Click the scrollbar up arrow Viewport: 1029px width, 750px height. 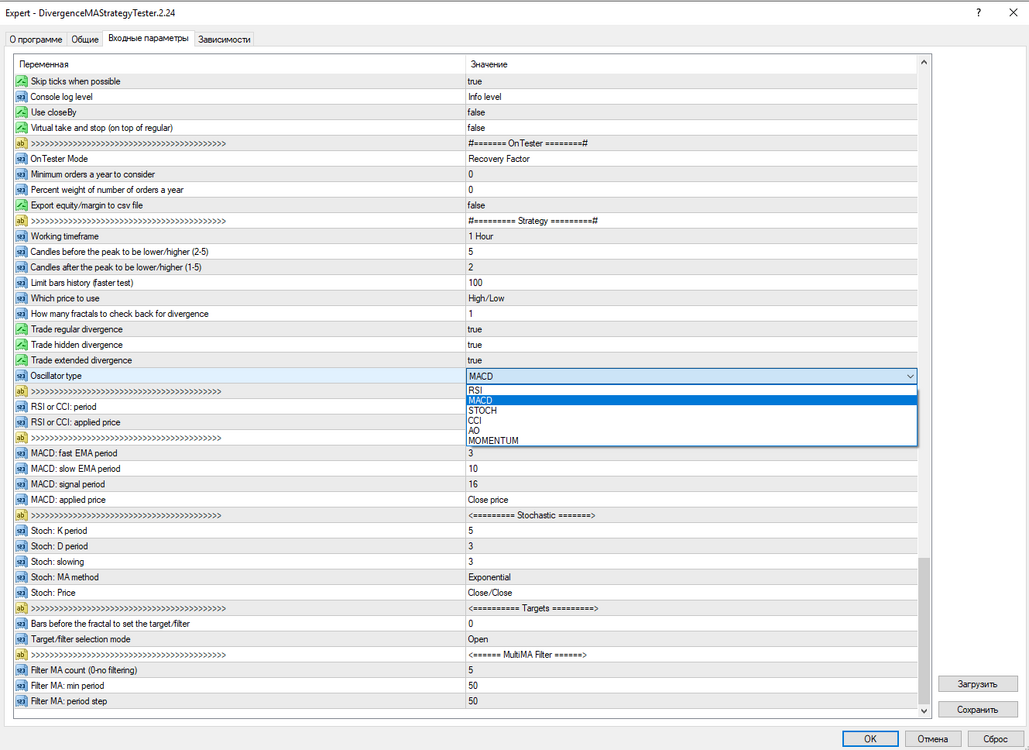click(x=924, y=62)
